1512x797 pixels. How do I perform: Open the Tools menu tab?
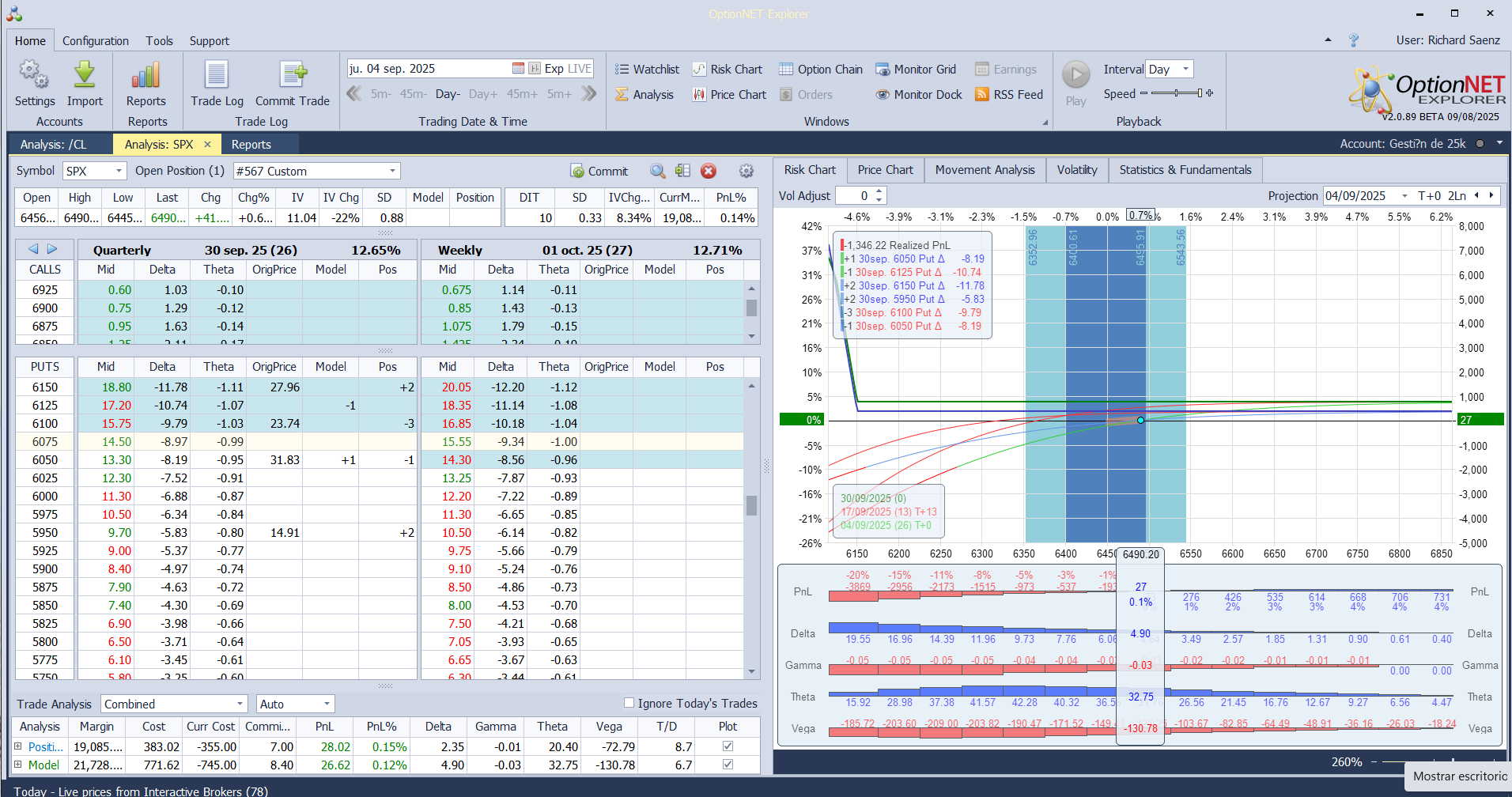(159, 41)
